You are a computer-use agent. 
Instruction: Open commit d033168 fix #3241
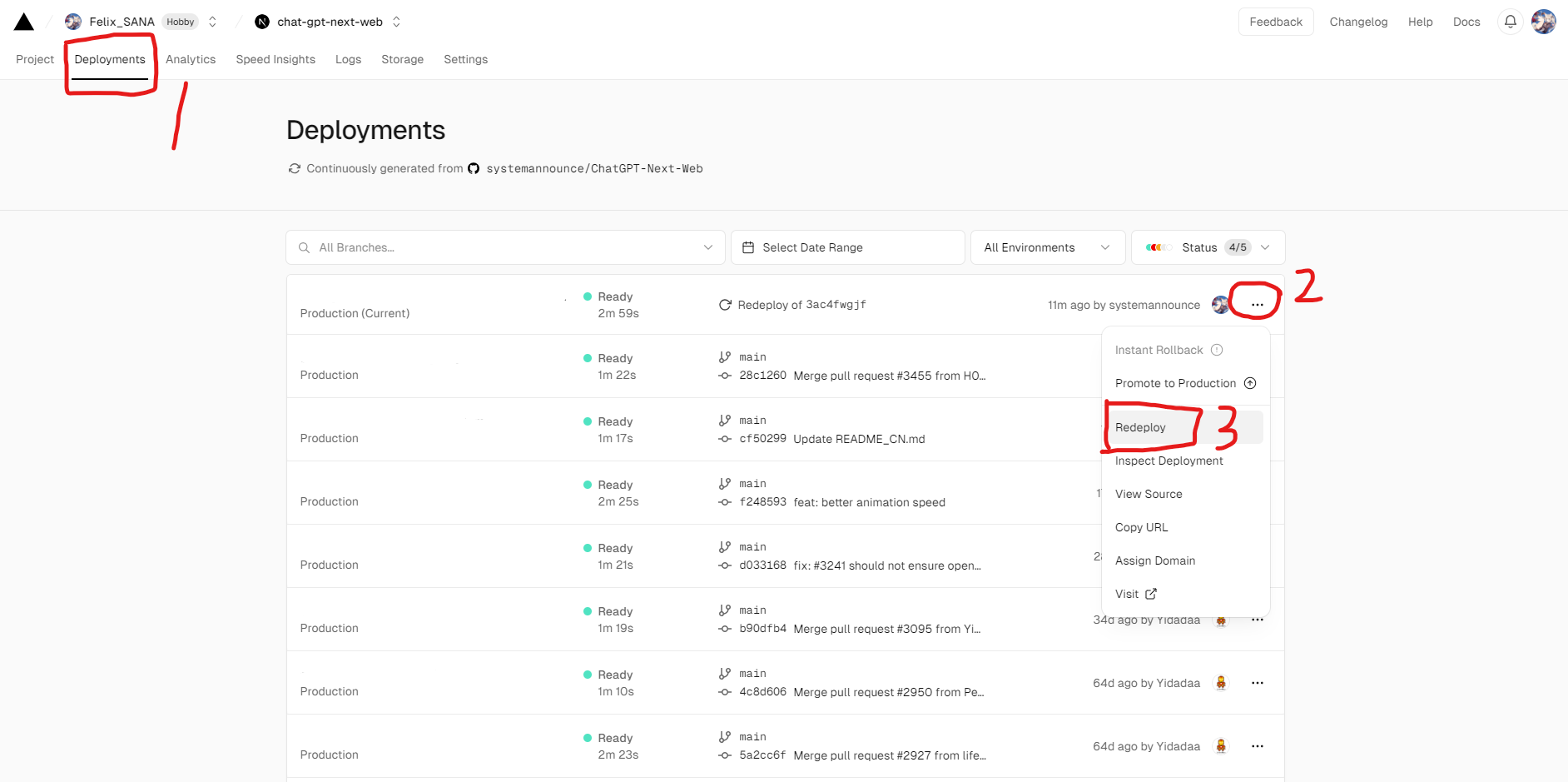click(861, 565)
